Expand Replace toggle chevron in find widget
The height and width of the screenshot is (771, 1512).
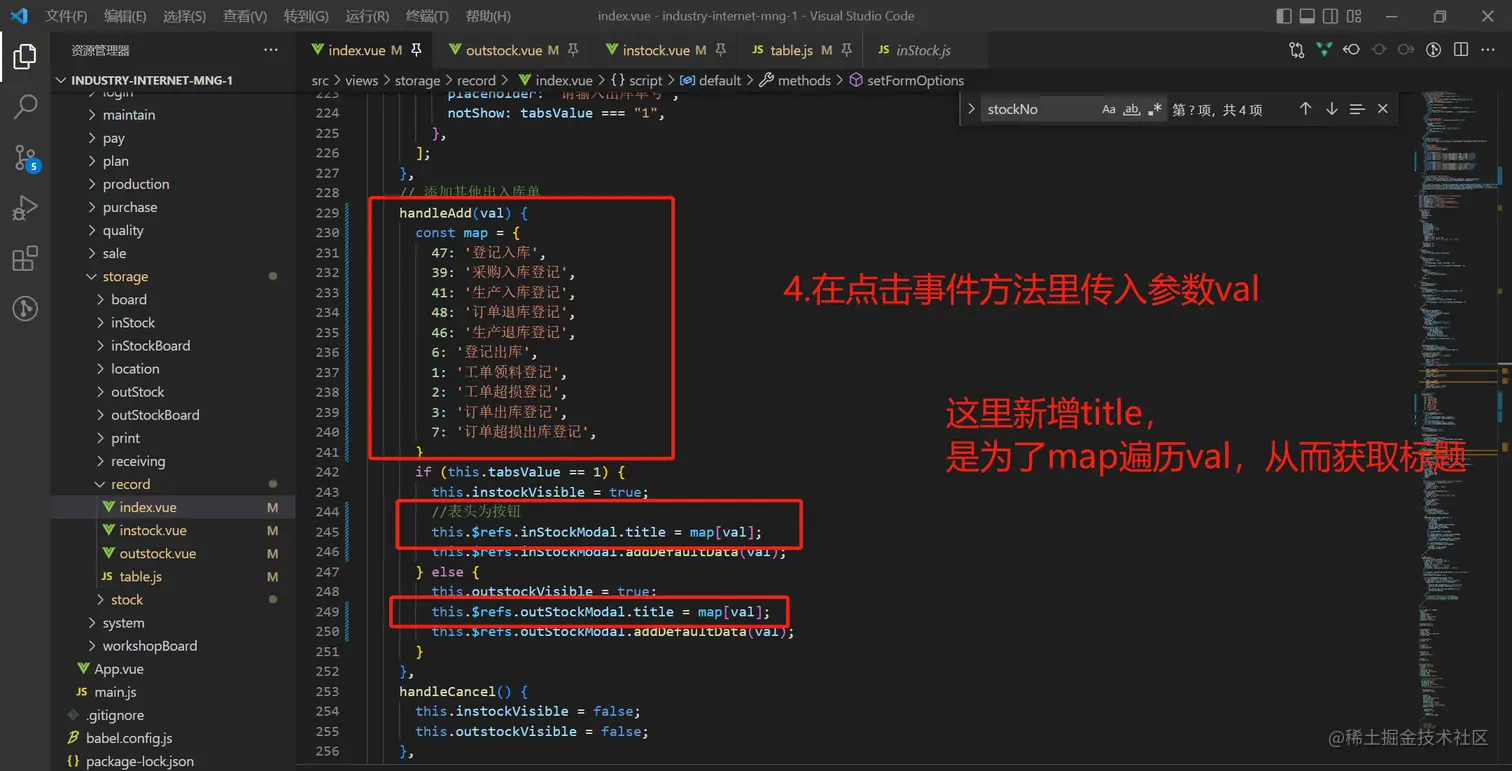[x=971, y=109]
